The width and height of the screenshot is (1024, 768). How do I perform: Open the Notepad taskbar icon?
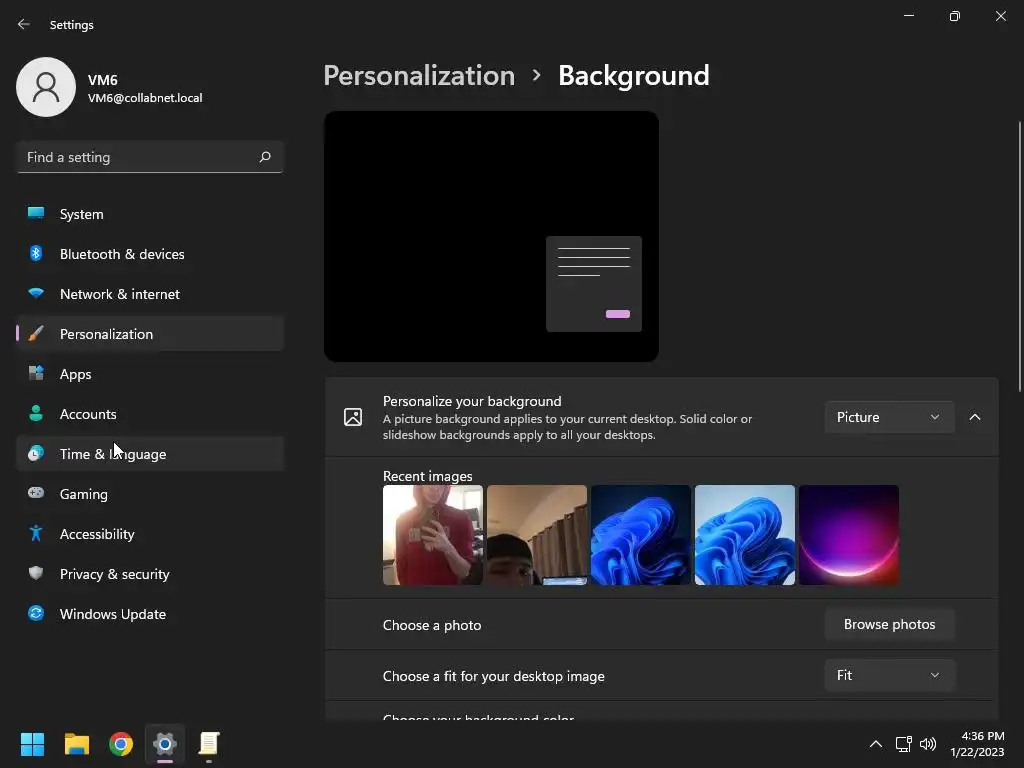pos(209,744)
